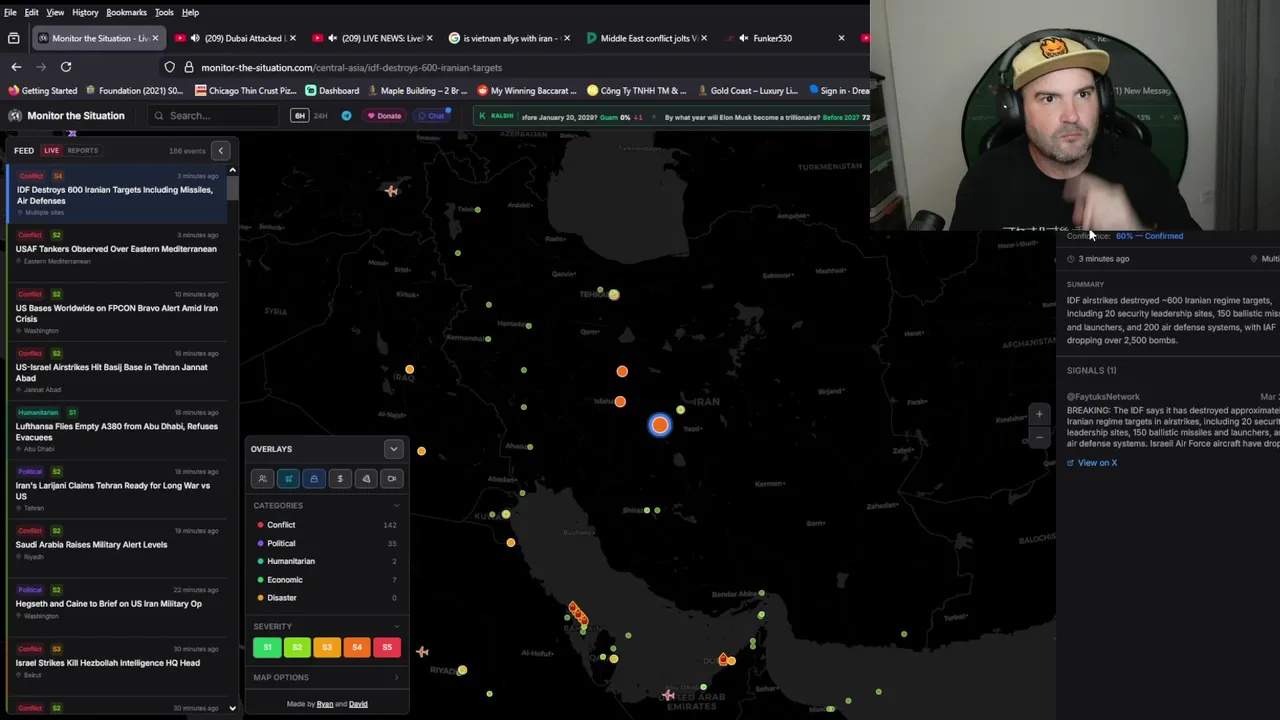Viewport: 1280px width, 720px height.
Task: Select the S2 severity swatch
Action: 297,648
